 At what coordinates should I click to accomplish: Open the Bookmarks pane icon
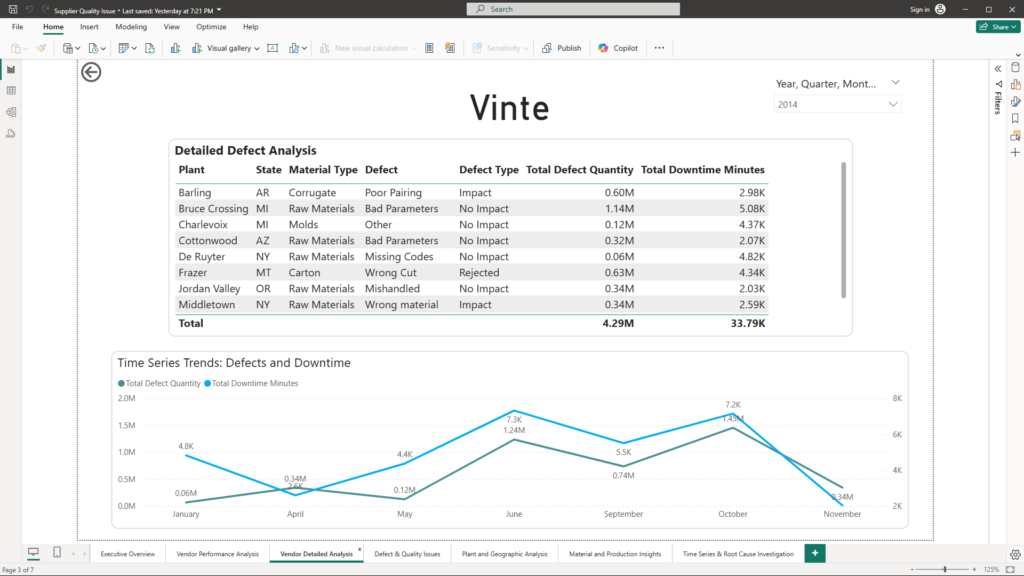pyautogui.click(x=1015, y=118)
